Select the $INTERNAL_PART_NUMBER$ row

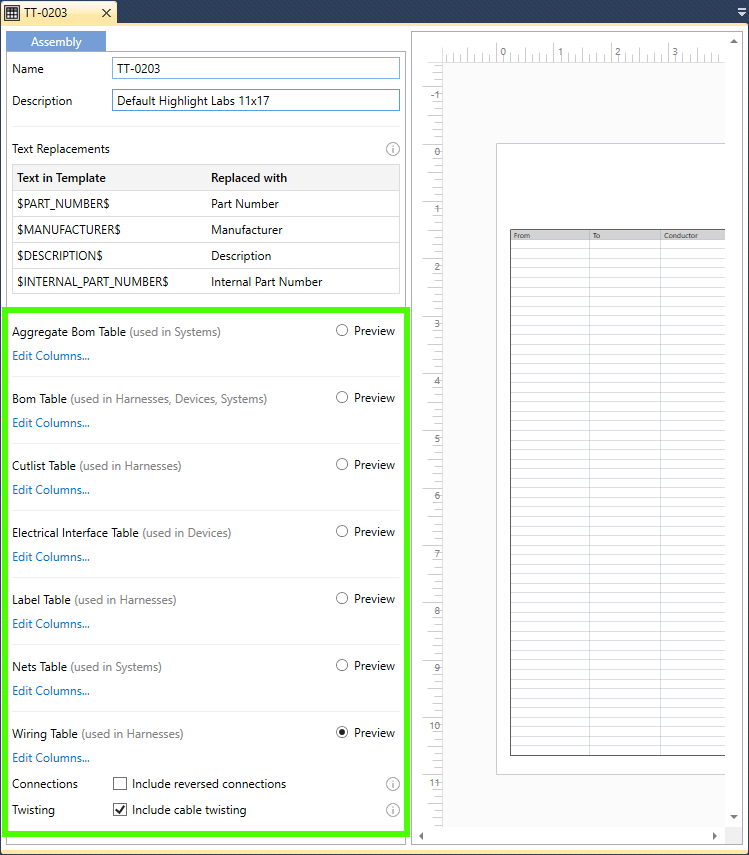(x=206, y=282)
